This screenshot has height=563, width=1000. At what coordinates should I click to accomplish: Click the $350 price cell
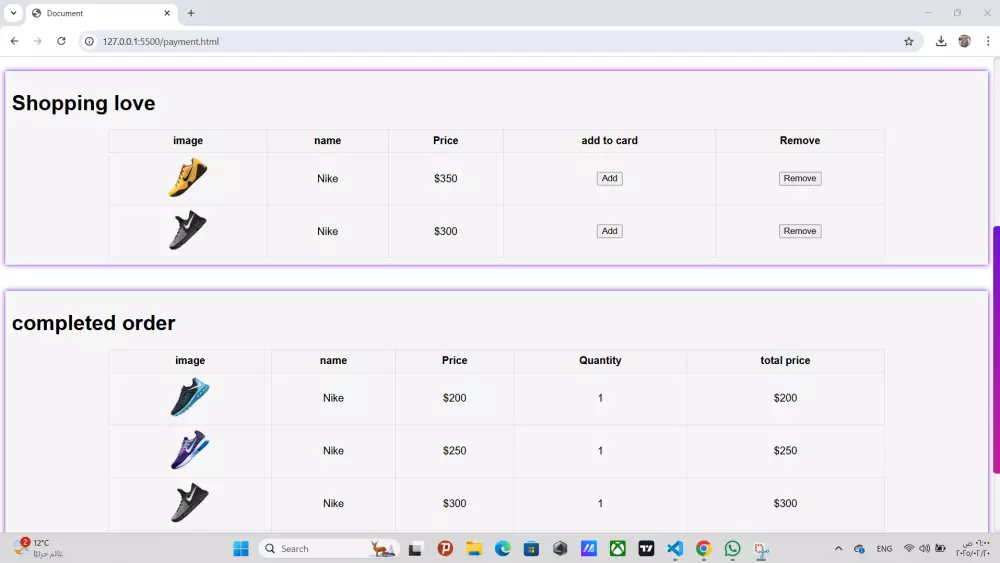pos(445,179)
